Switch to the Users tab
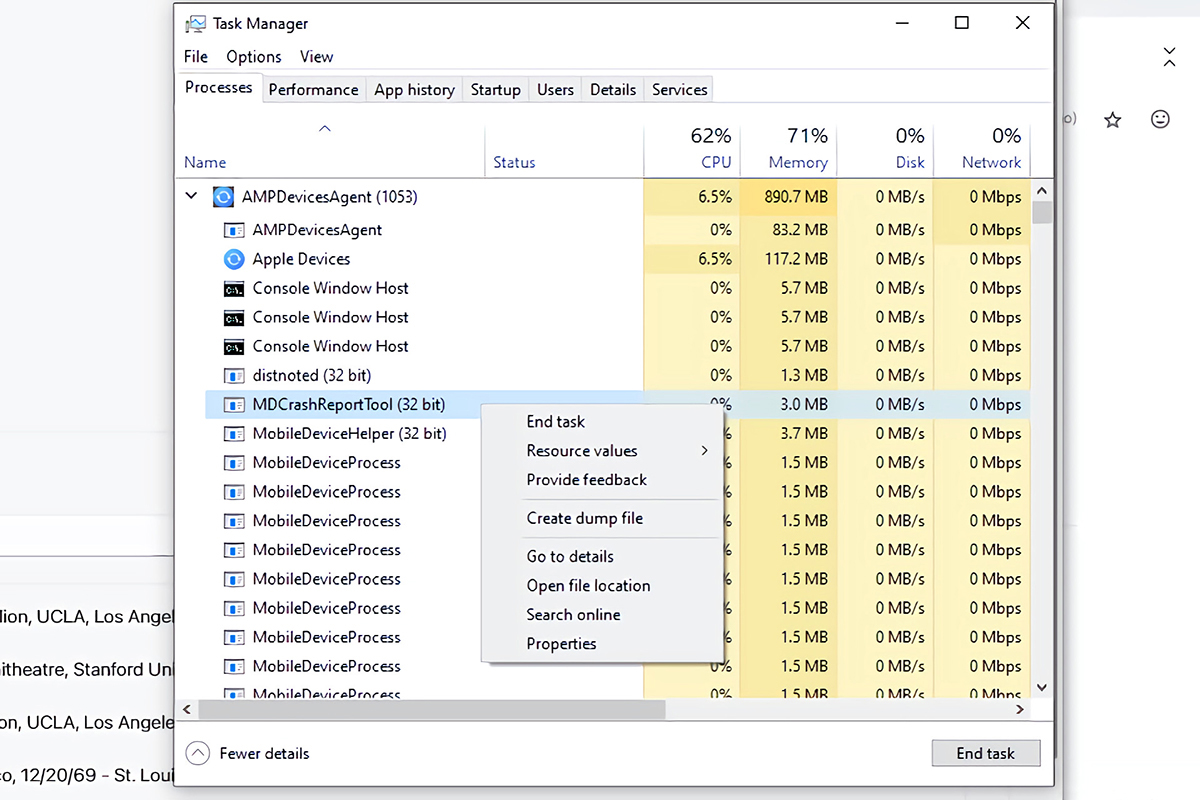 [555, 89]
